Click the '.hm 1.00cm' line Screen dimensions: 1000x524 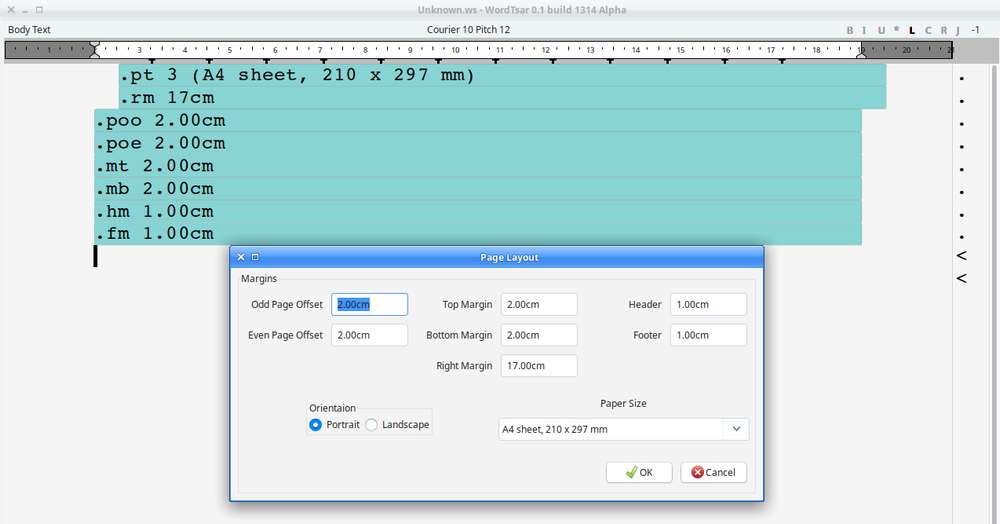click(x=478, y=211)
